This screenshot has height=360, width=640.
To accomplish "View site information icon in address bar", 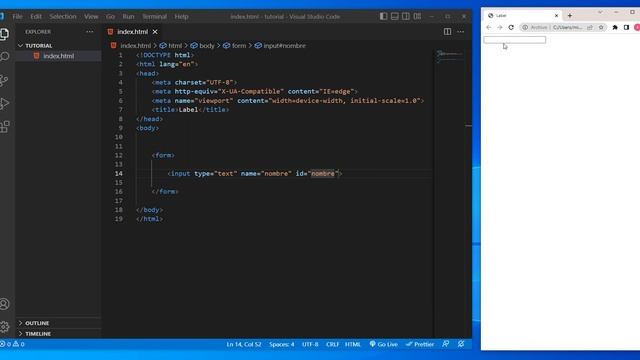I will coord(525,27).
